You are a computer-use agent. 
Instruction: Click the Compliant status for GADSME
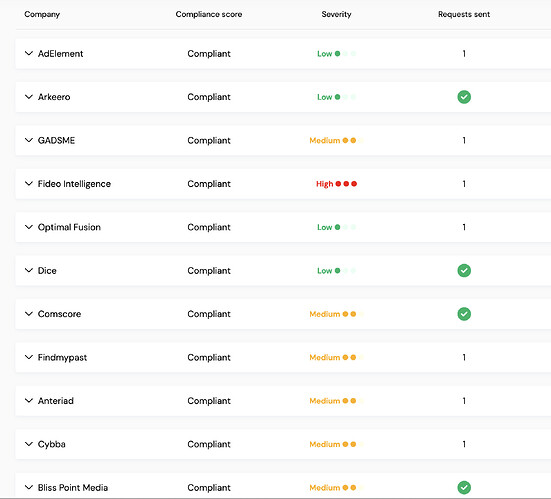(x=209, y=141)
